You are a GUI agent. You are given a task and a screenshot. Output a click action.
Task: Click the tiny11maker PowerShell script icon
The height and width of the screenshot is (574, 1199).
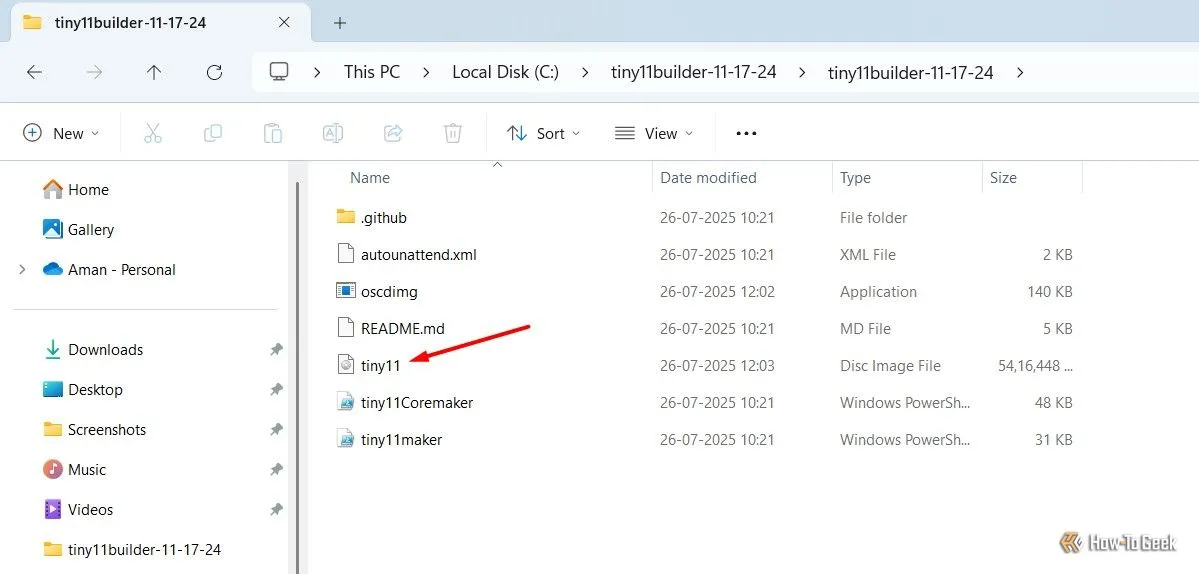click(x=346, y=439)
